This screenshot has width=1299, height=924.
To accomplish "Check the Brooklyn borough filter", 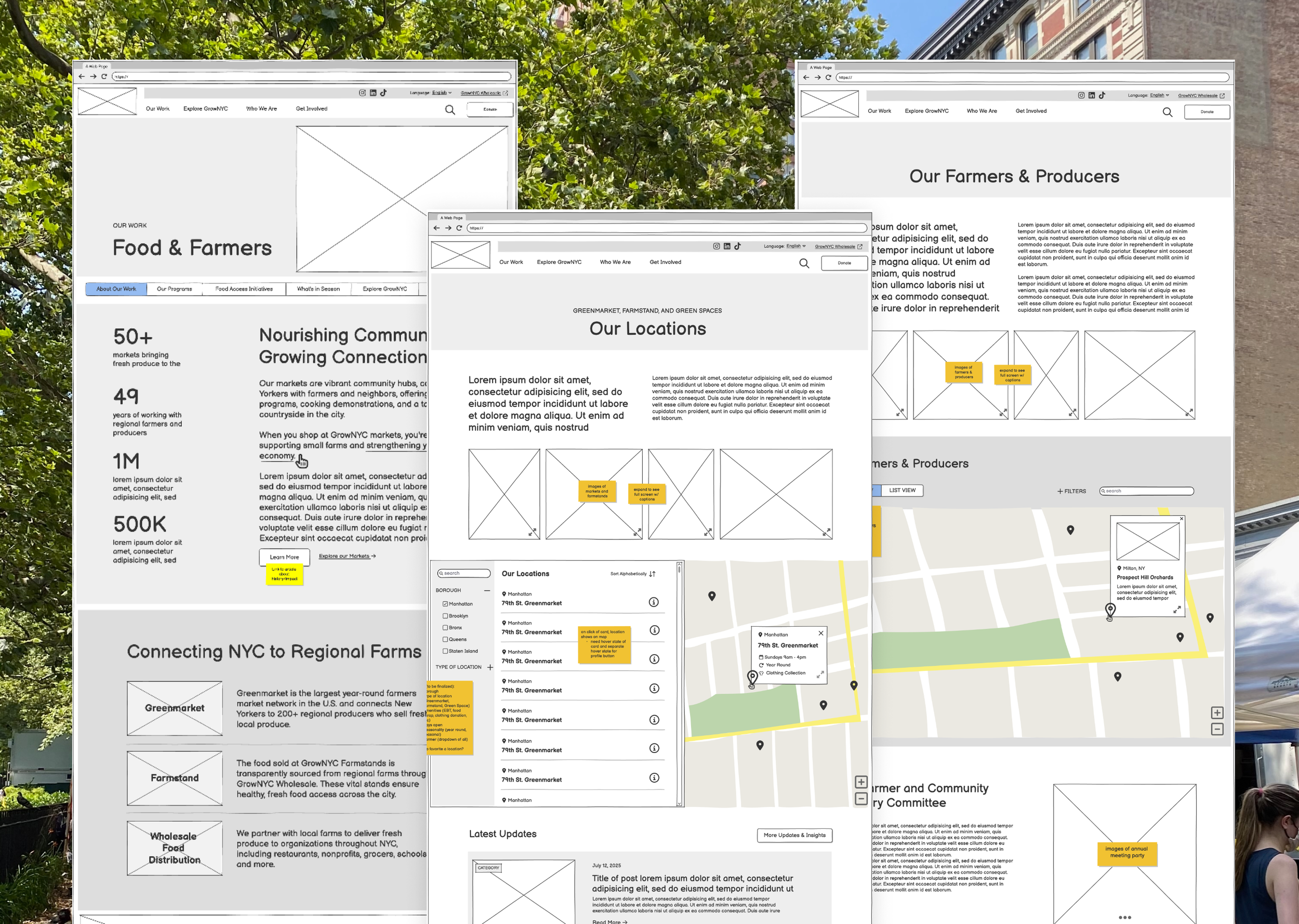I will tap(445, 616).
